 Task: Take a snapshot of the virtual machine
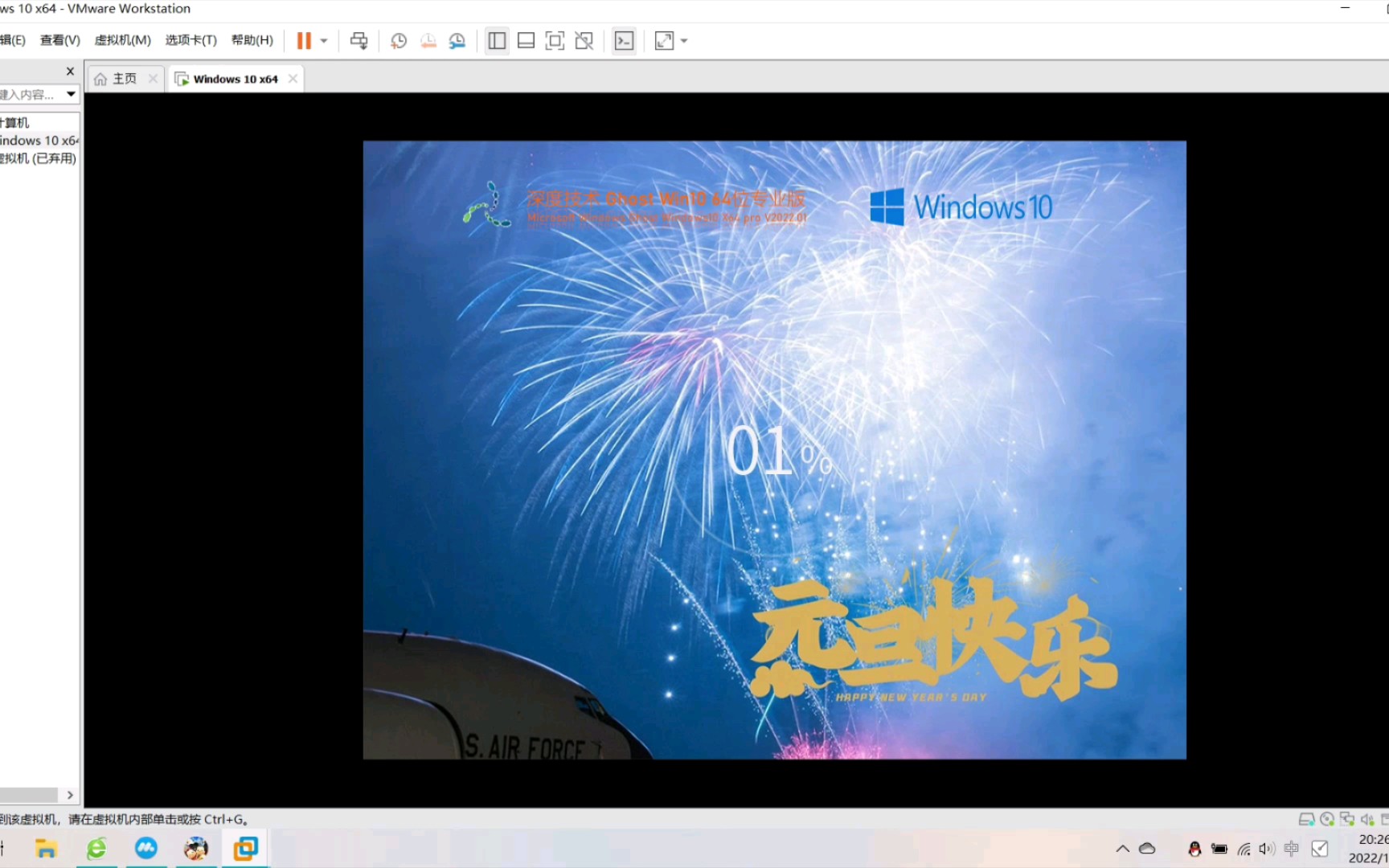tap(399, 41)
